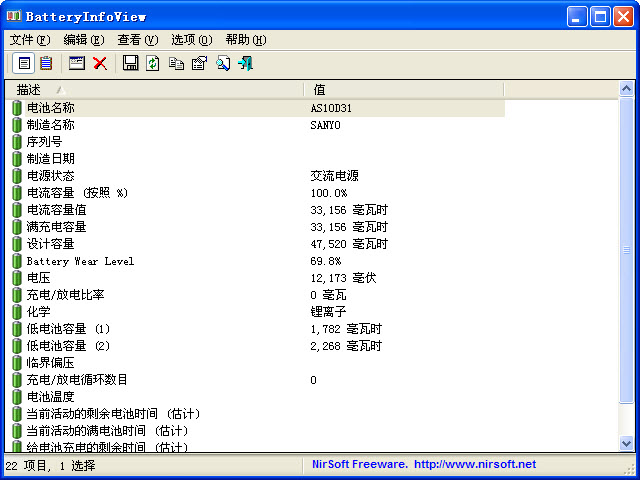Screen dimensions: 640x480
Task: Open find dialog with magnifier icon
Action: (x=223, y=63)
